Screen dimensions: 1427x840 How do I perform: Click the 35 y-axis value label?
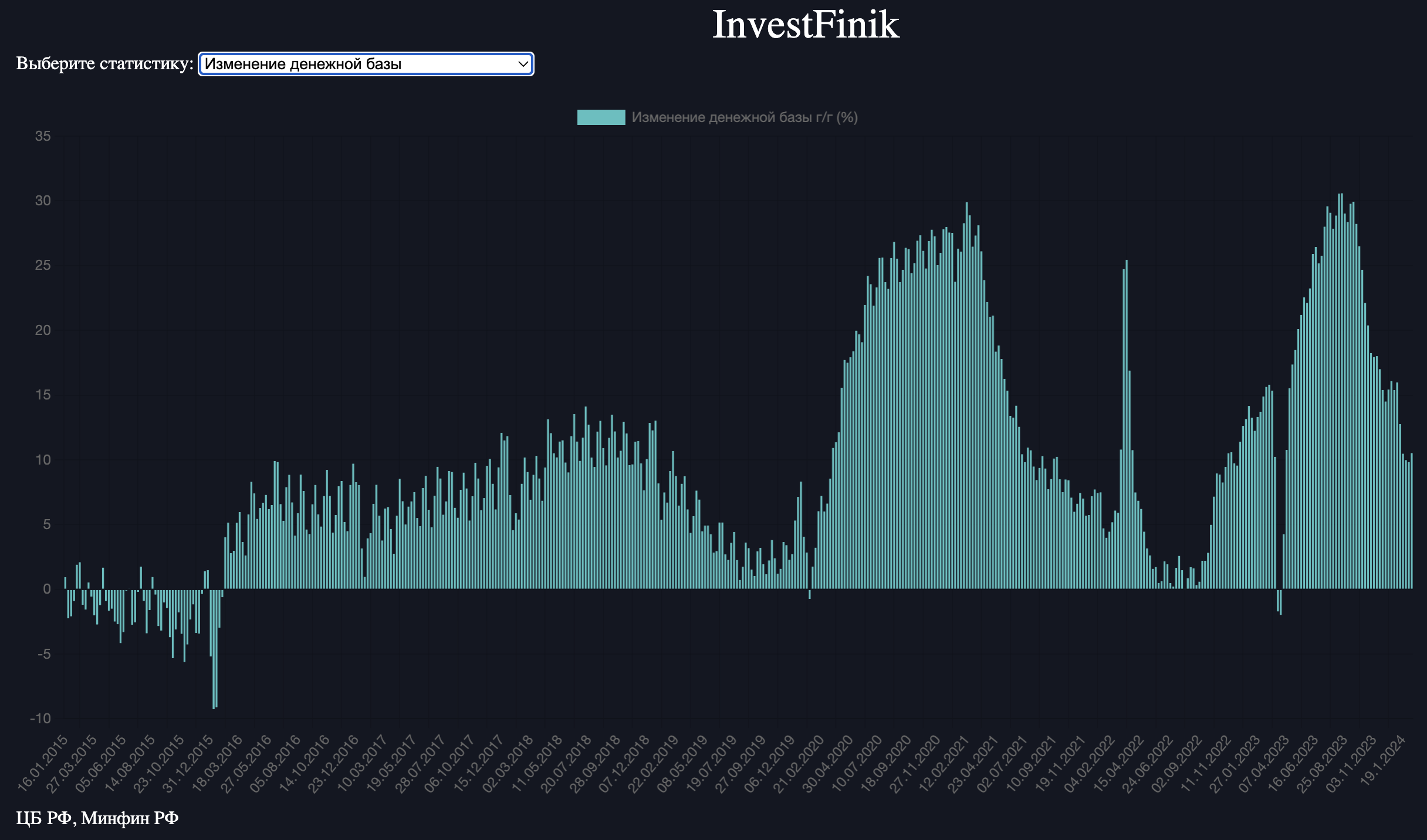click(x=43, y=136)
